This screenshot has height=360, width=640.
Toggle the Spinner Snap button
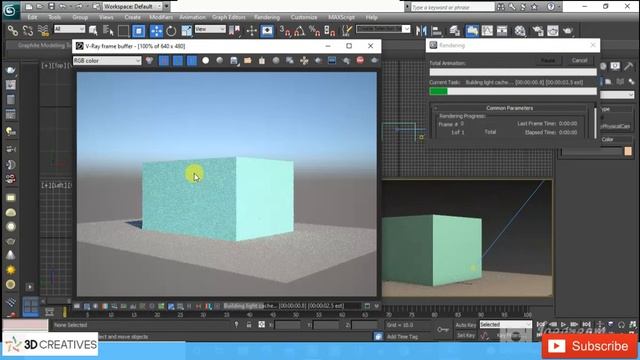(x=329, y=31)
